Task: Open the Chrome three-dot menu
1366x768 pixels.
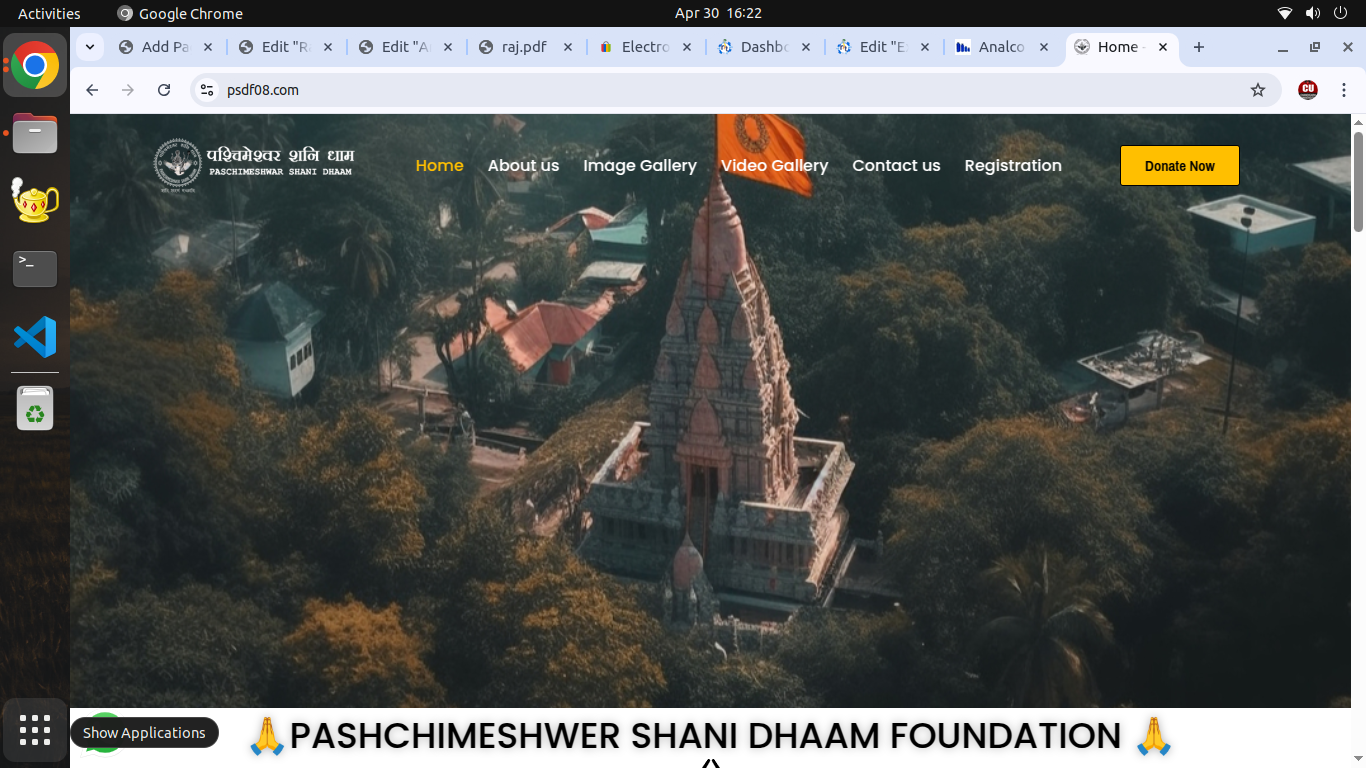Action: click(x=1344, y=90)
